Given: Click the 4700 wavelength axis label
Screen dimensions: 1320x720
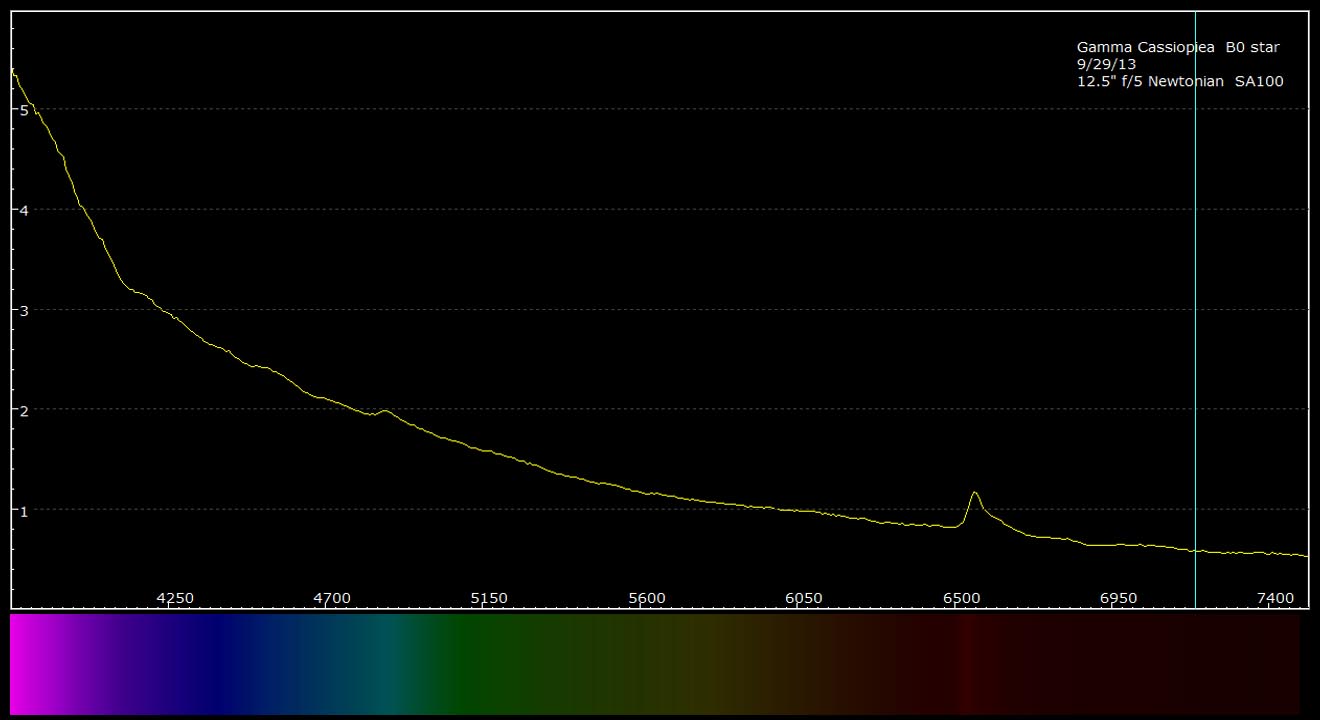Looking at the screenshot, I should (332, 598).
